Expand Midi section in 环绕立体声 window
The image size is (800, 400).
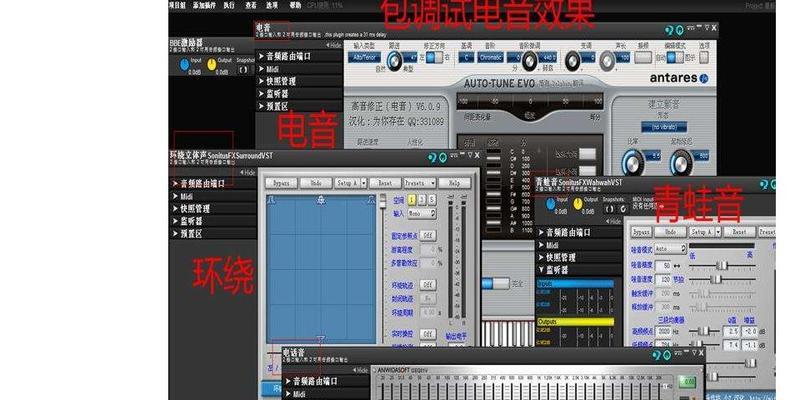213,196
